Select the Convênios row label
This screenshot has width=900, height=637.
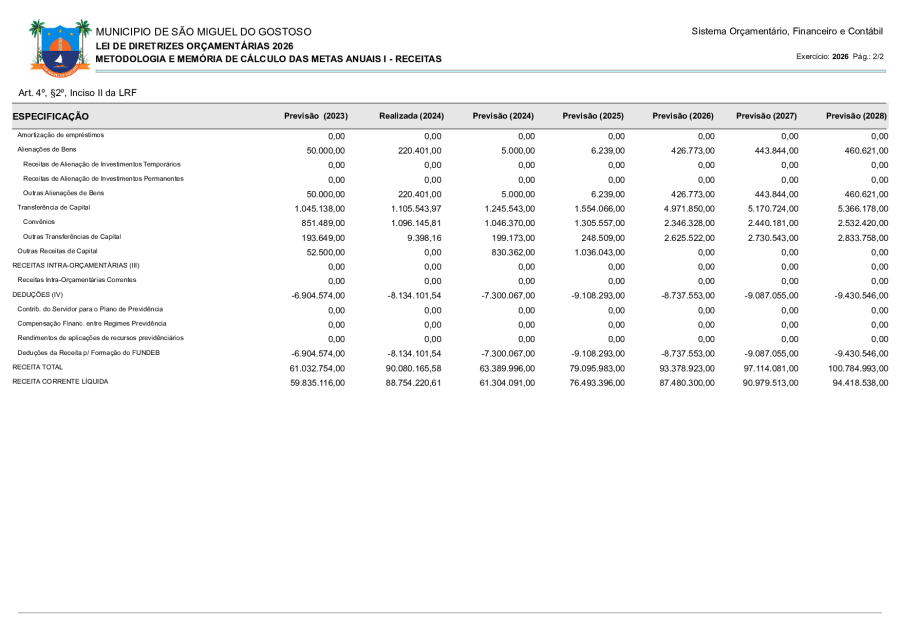[x=39, y=221]
